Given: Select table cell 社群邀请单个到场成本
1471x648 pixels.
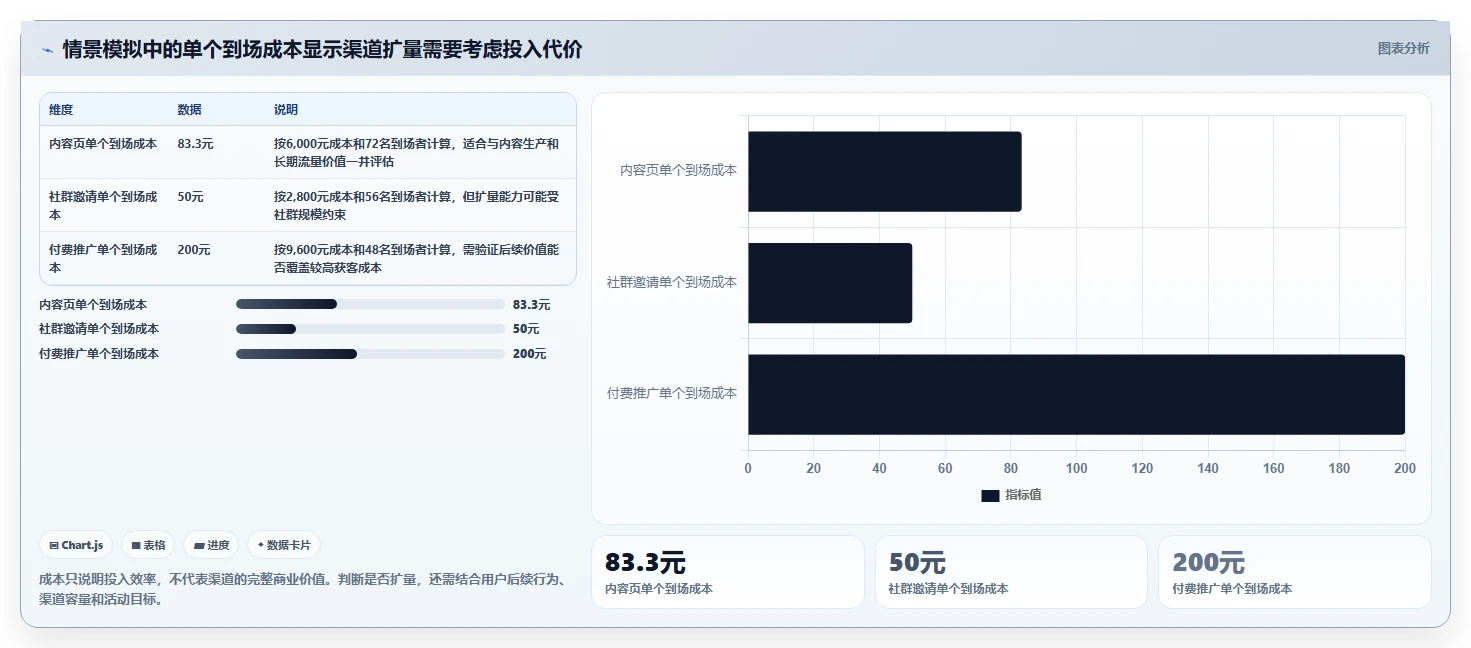Looking at the screenshot, I should [103, 206].
